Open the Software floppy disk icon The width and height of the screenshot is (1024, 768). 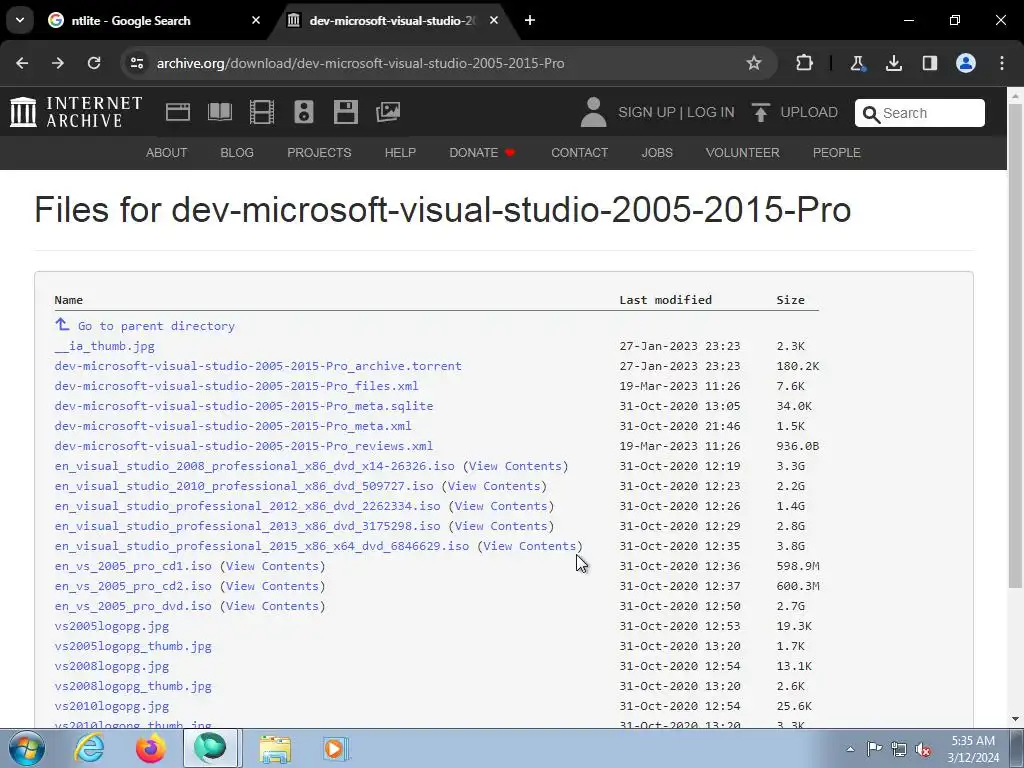(345, 112)
